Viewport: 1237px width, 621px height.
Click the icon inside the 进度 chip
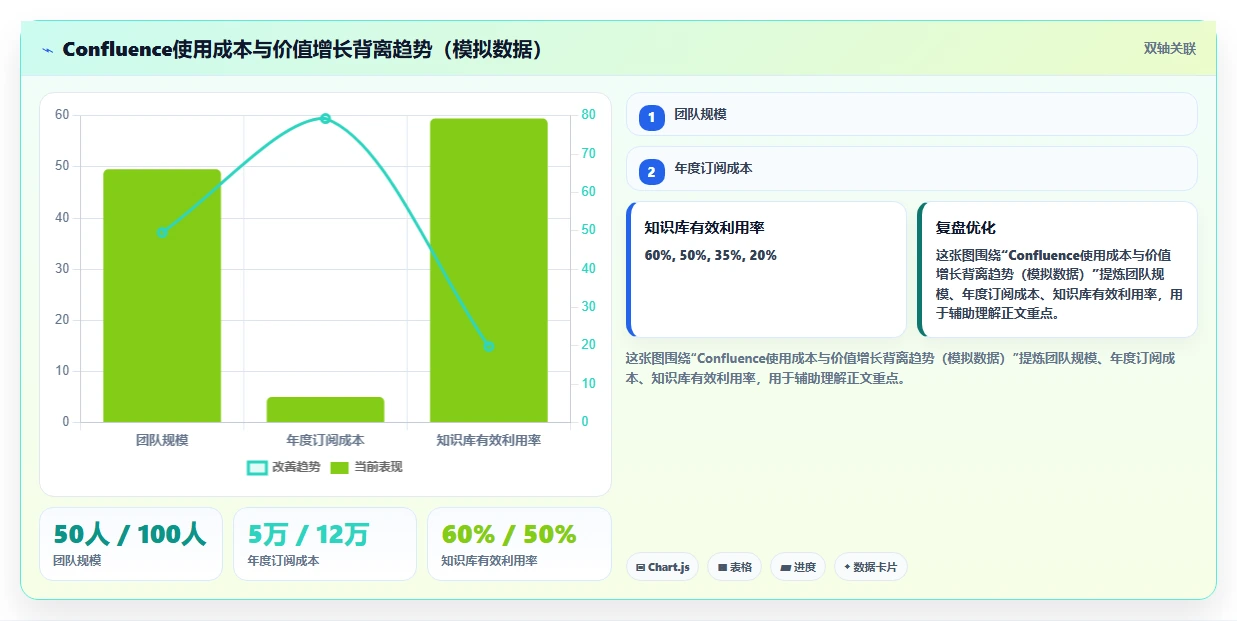tap(785, 567)
